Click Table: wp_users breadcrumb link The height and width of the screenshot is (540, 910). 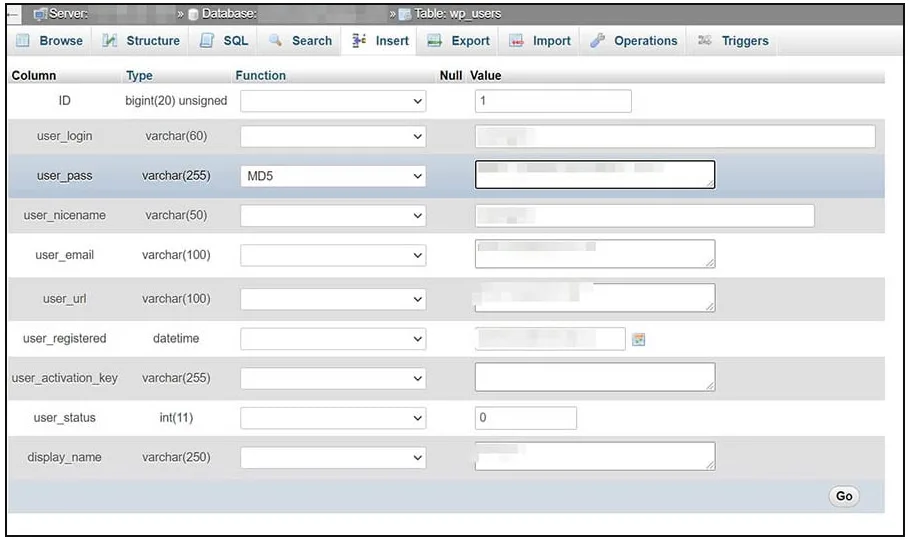click(x=457, y=14)
